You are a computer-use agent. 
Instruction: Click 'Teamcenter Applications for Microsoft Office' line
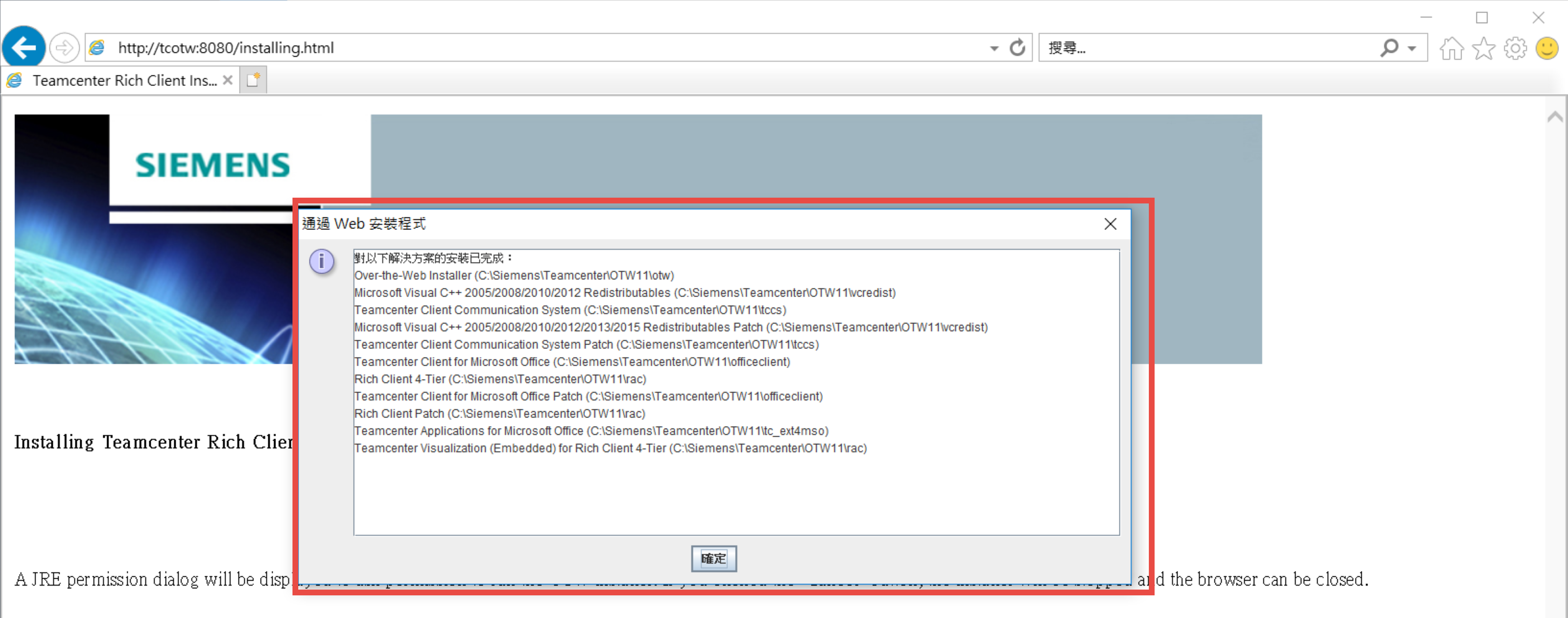pos(591,430)
